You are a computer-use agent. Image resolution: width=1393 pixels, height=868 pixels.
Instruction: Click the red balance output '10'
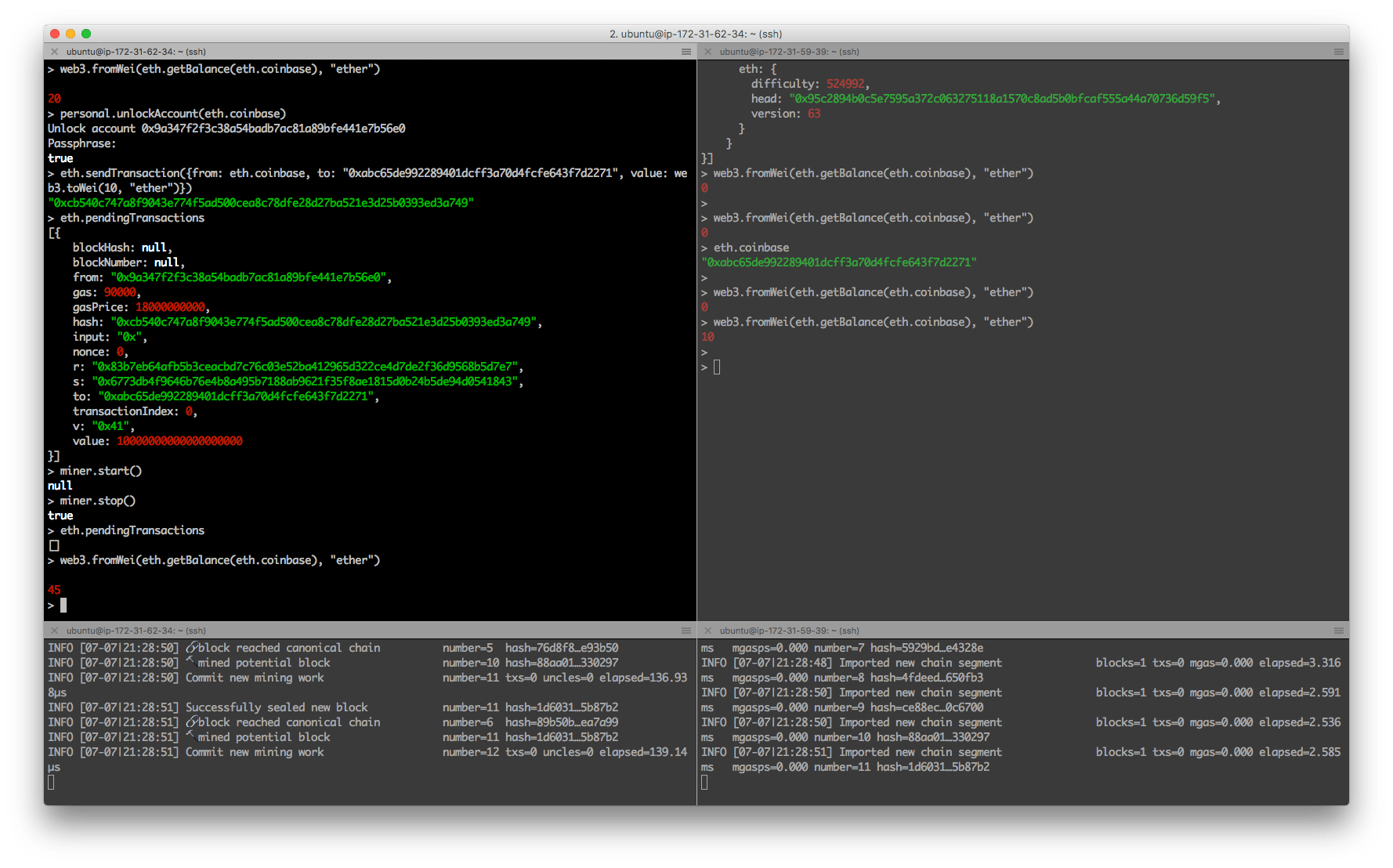pyautogui.click(x=707, y=337)
